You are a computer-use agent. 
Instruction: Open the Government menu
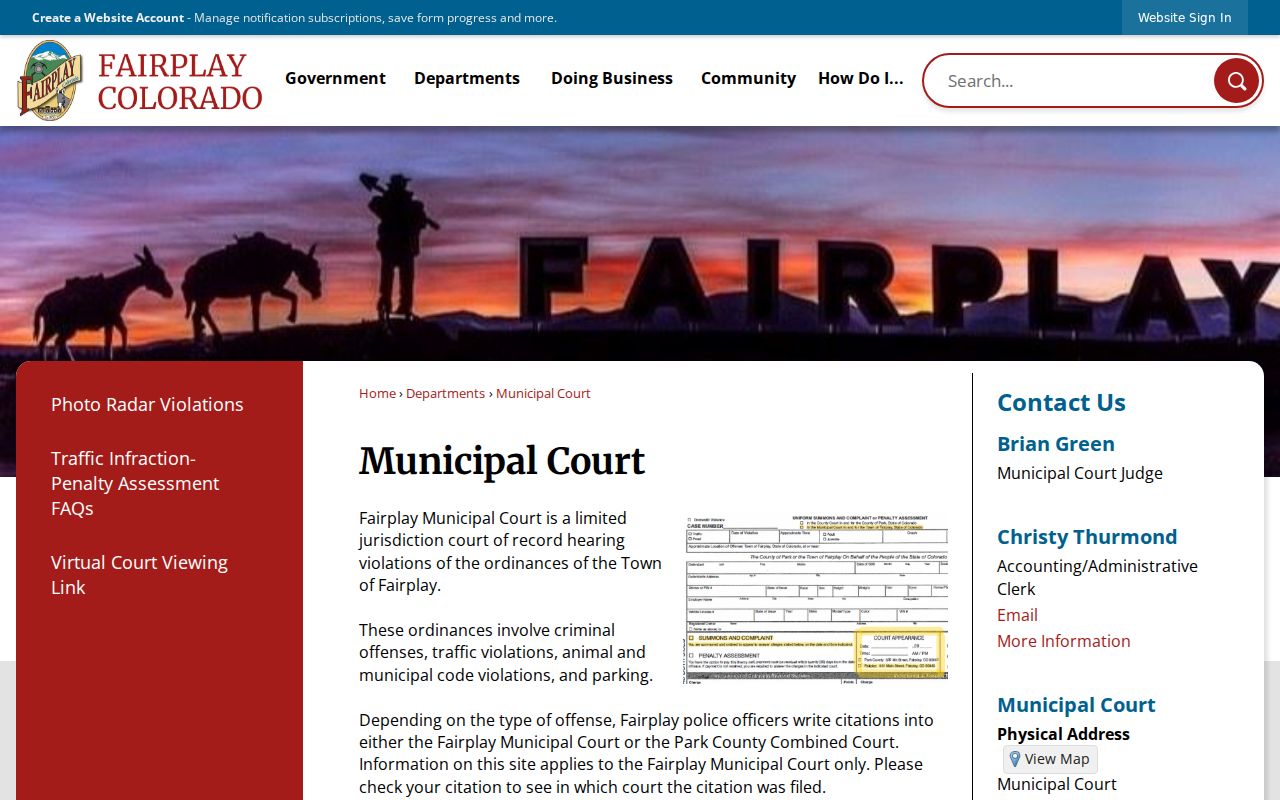[x=335, y=78]
